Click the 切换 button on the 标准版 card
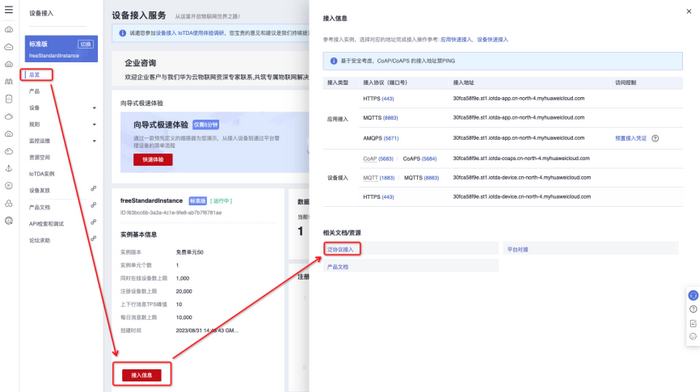 [85, 44]
